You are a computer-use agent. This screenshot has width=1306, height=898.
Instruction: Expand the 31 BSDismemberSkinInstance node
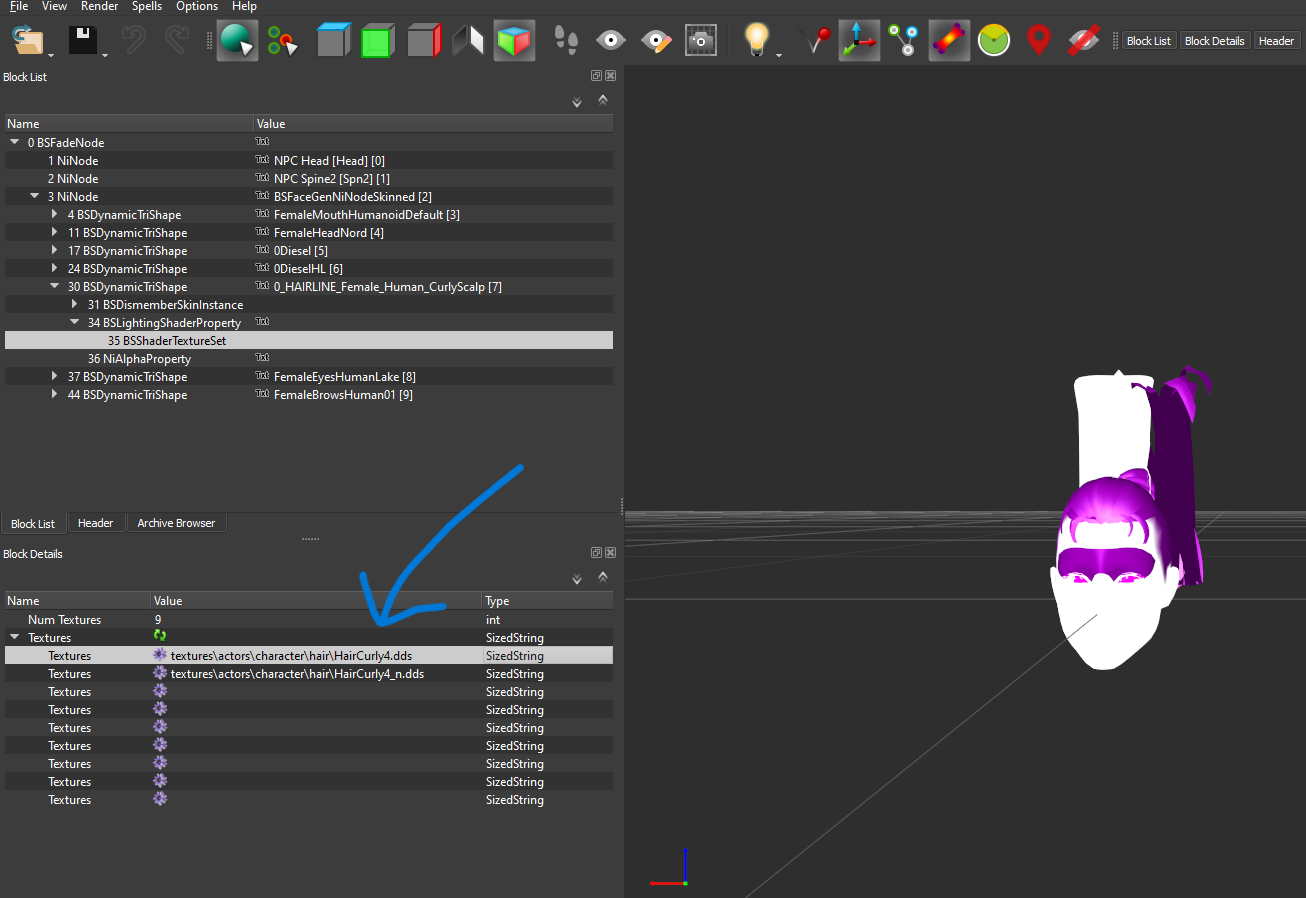(x=75, y=305)
